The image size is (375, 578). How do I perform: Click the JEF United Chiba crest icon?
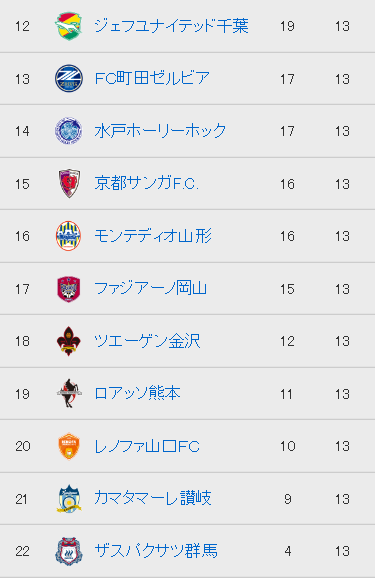point(69,26)
